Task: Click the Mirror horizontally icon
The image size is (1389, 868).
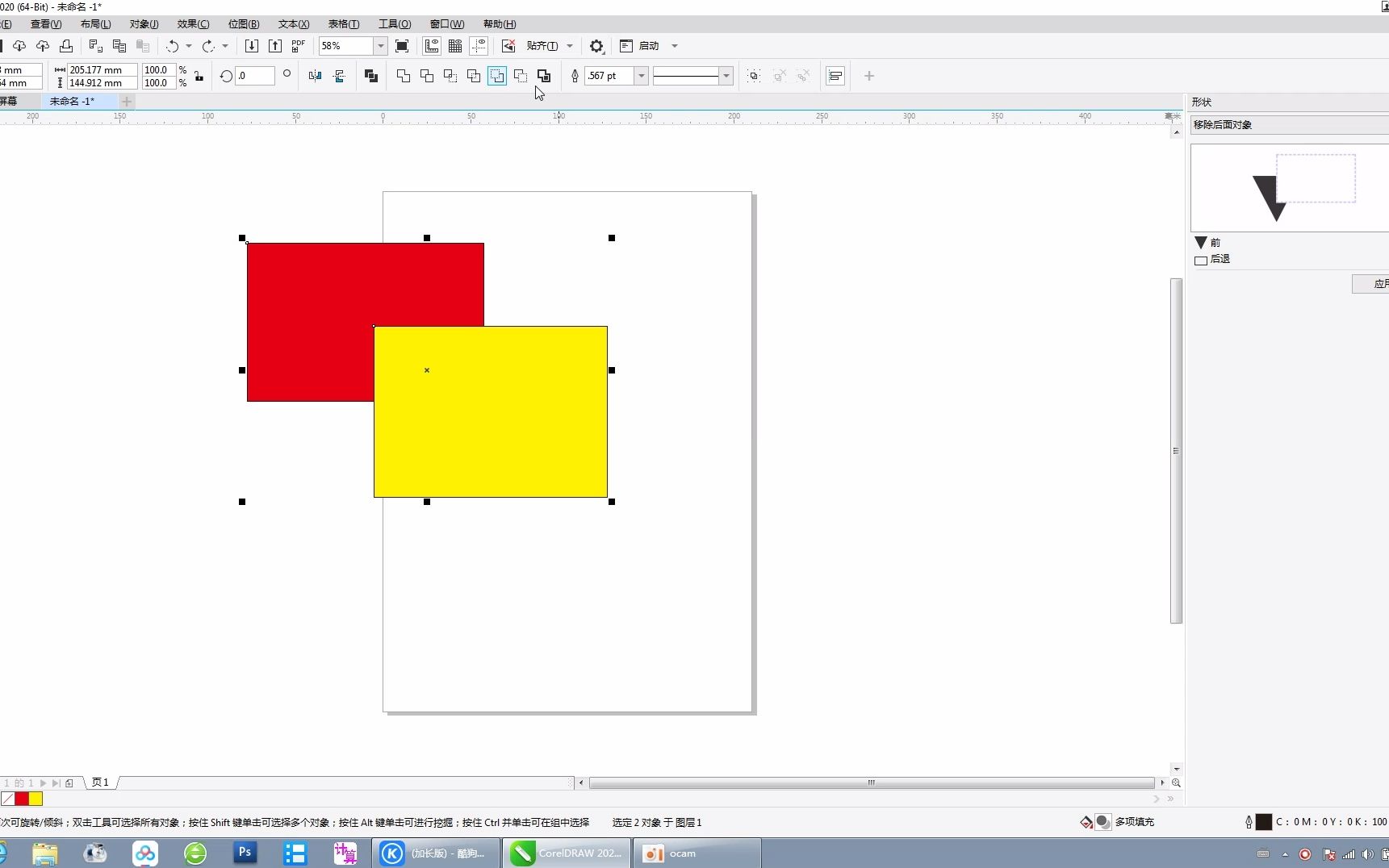Action: [316, 76]
